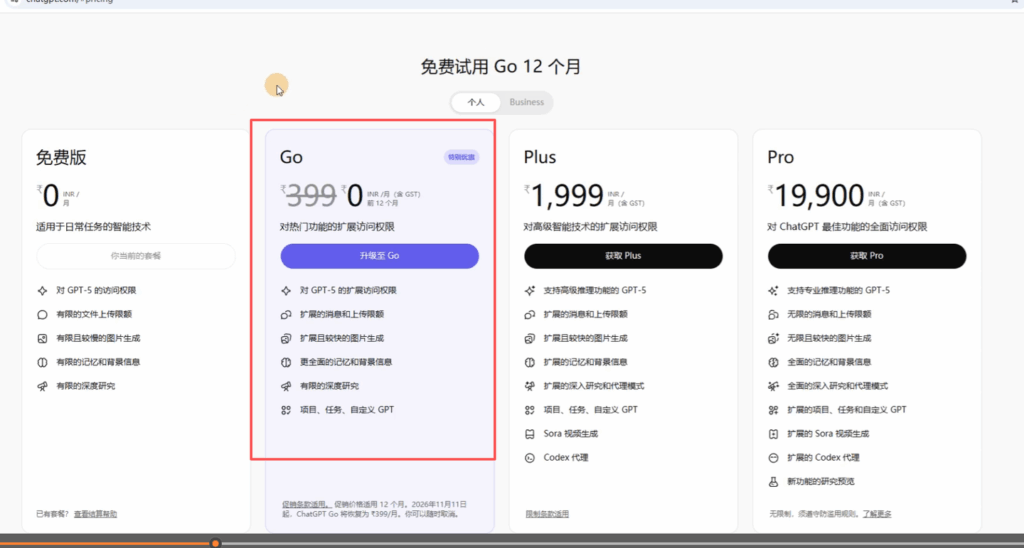Click the 获取 Plus button
The height and width of the screenshot is (548, 1024).
(x=623, y=256)
